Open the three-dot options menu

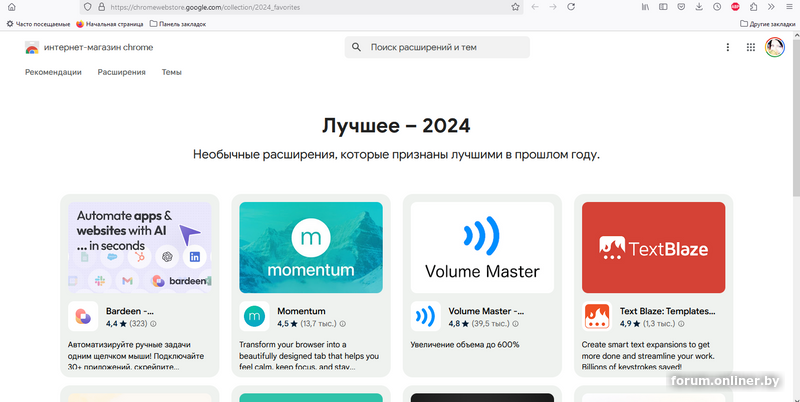pos(728,47)
